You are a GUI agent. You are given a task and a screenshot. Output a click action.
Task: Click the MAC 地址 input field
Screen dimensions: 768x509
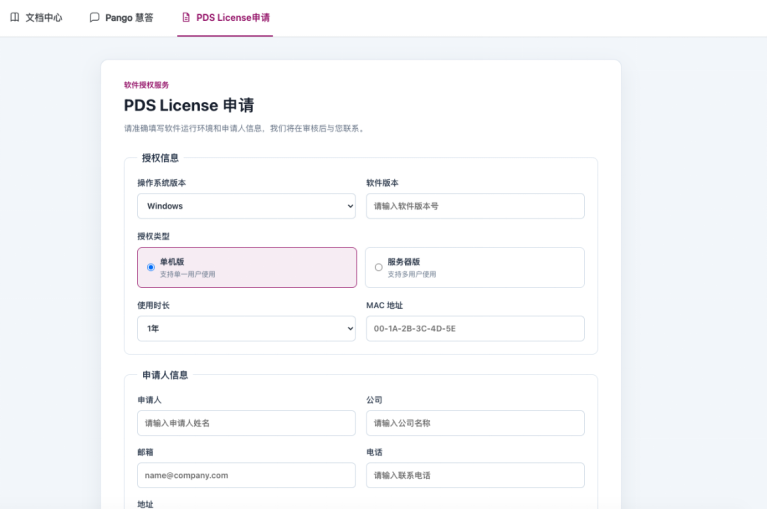point(475,329)
